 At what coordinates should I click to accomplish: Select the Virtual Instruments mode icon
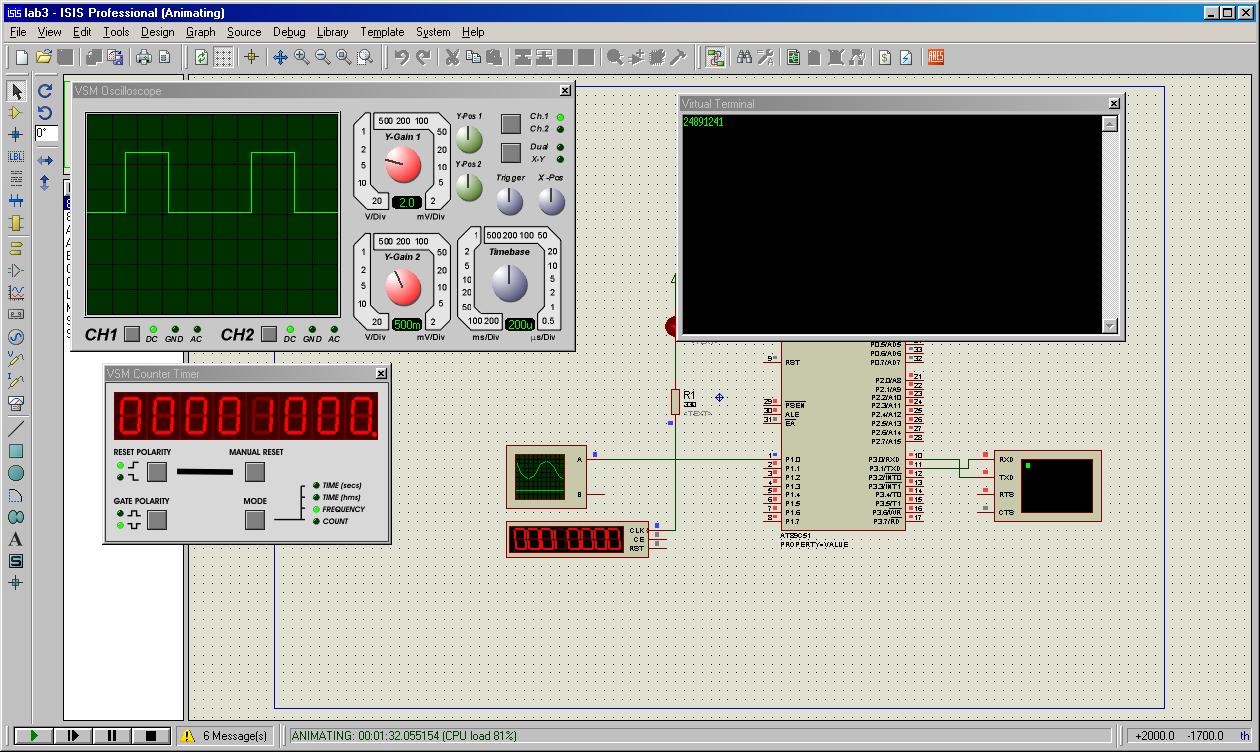click(x=16, y=403)
